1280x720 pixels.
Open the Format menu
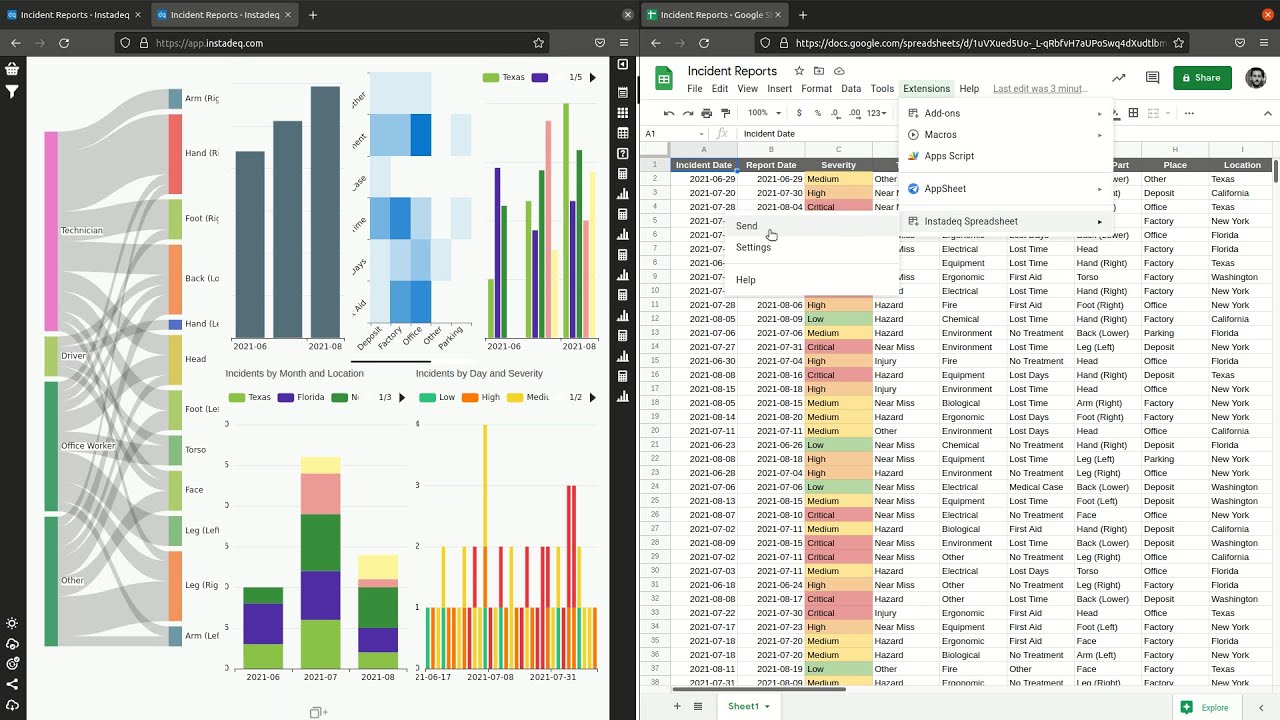[x=816, y=88]
